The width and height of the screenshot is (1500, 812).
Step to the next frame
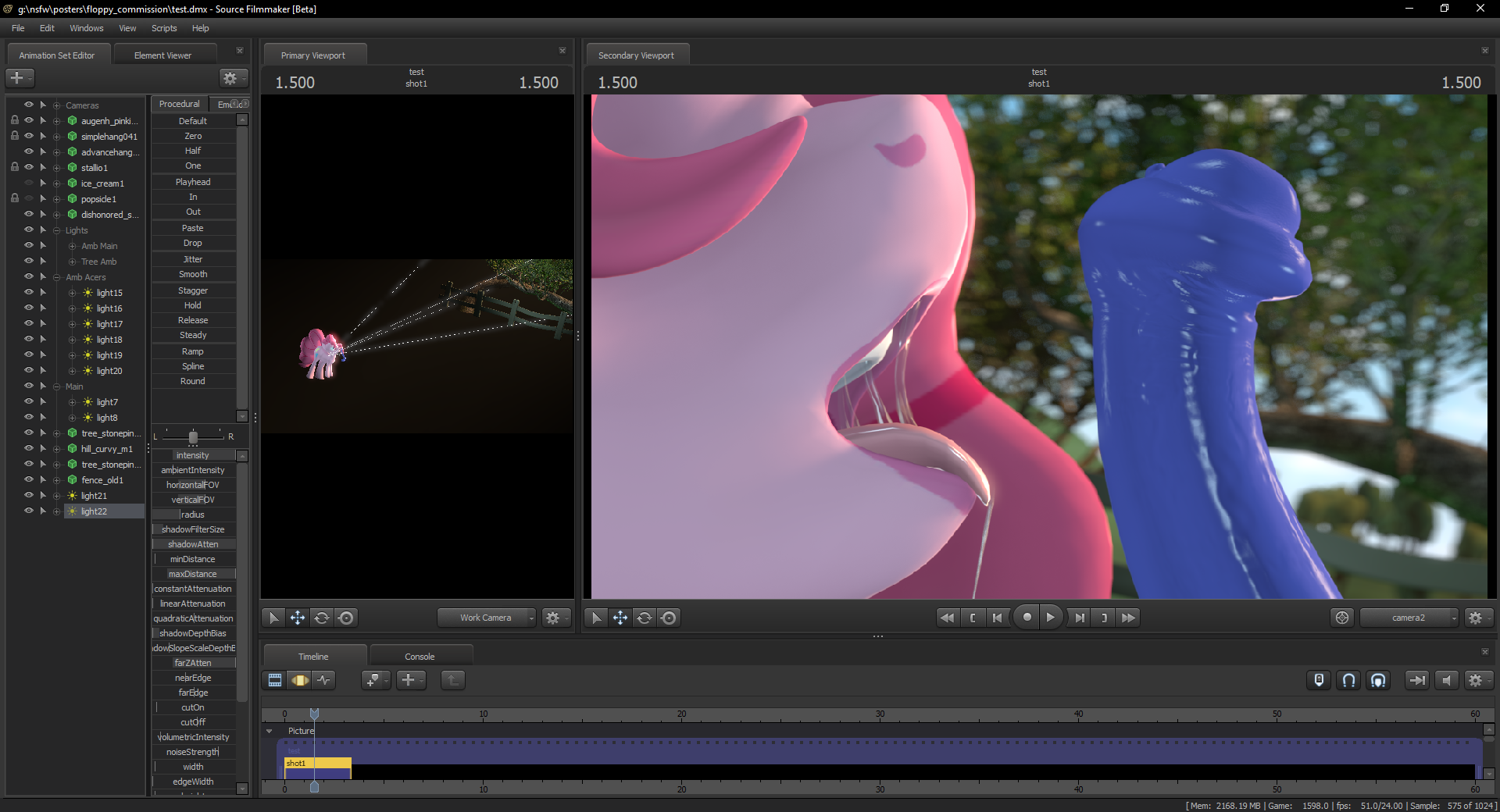(x=1079, y=618)
